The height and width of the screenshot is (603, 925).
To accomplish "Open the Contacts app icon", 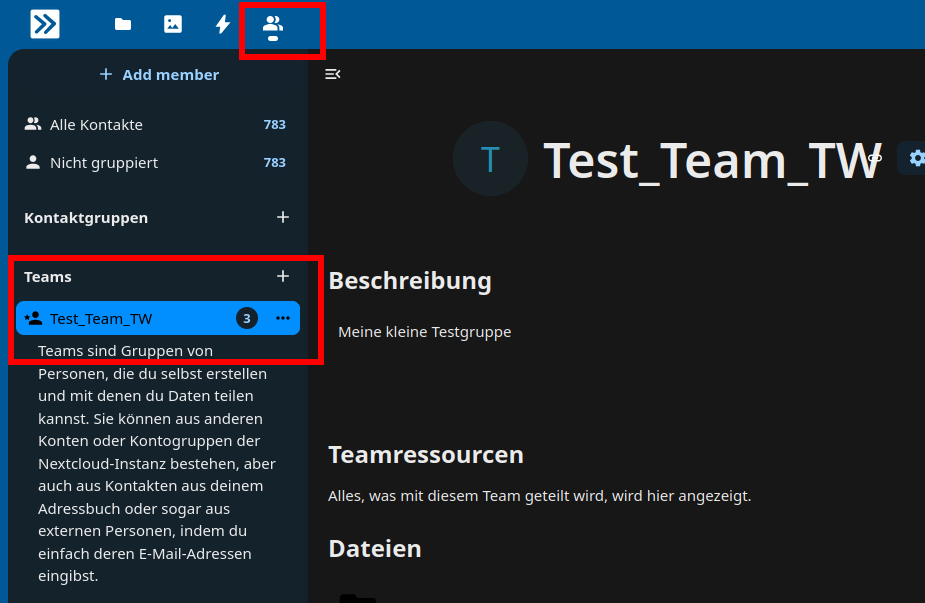I will click(273, 24).
